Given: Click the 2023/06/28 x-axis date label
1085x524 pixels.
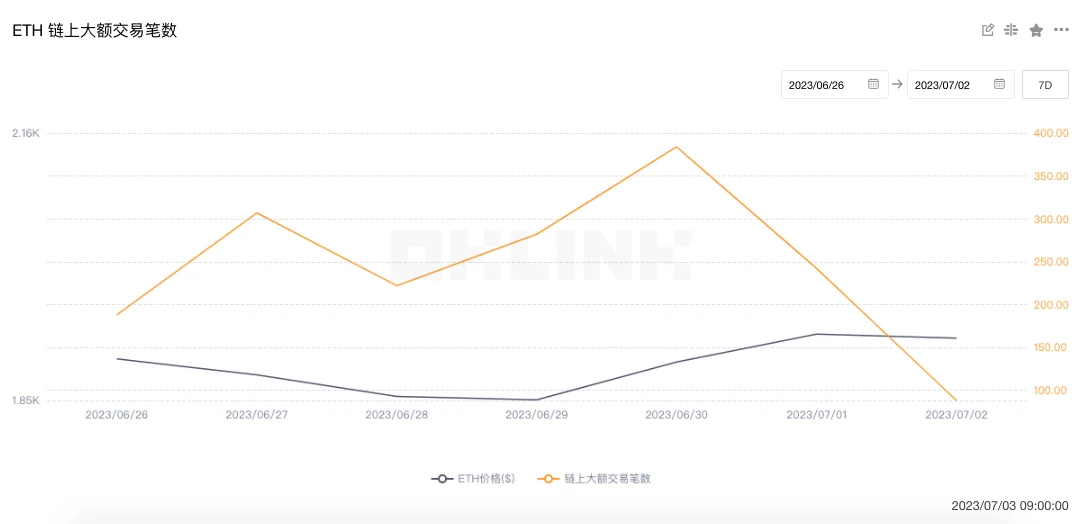Looking at the screenshot, I should tap(397, 414).
